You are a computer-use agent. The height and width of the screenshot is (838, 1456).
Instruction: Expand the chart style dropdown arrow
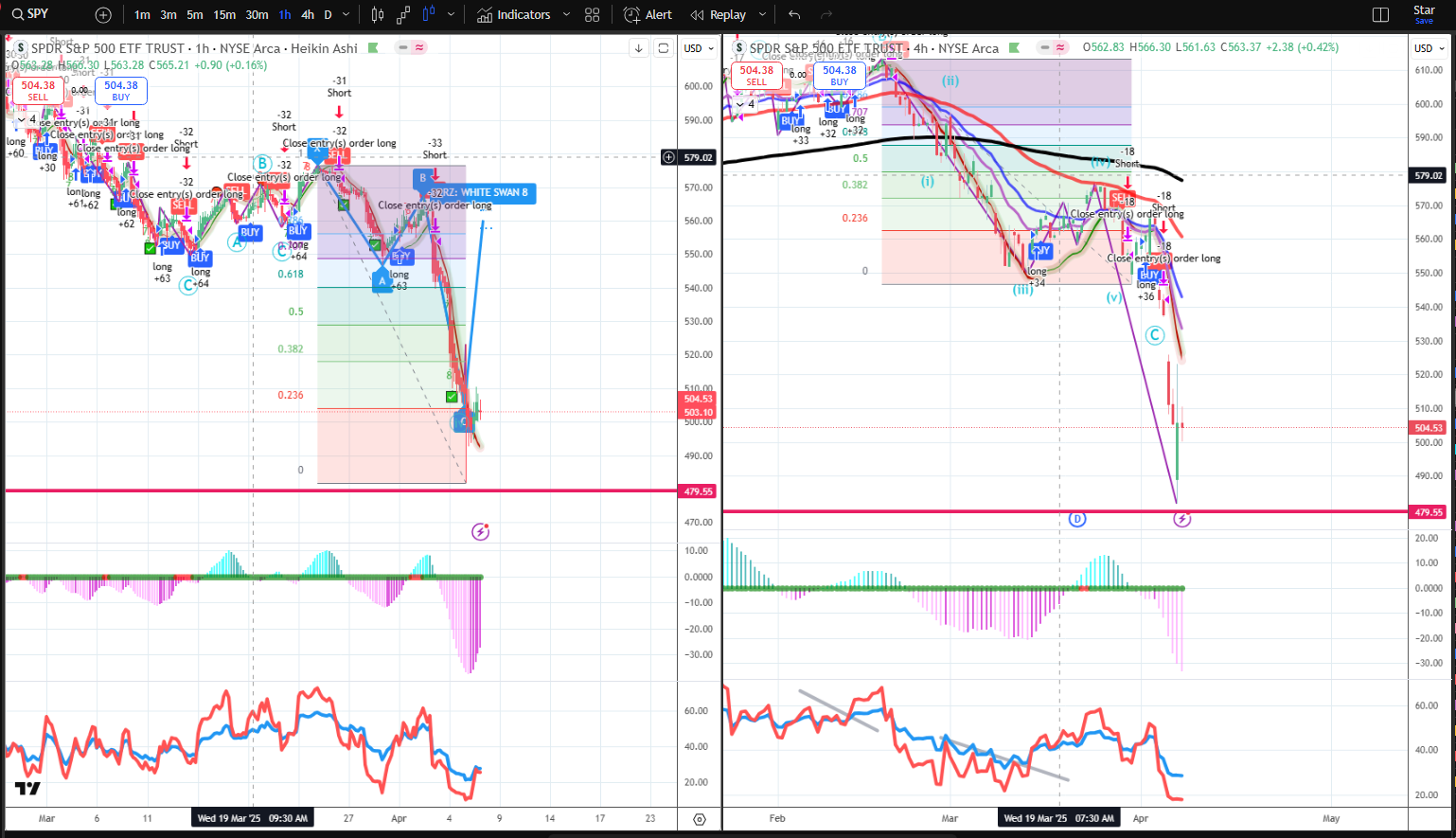(451, 15)
